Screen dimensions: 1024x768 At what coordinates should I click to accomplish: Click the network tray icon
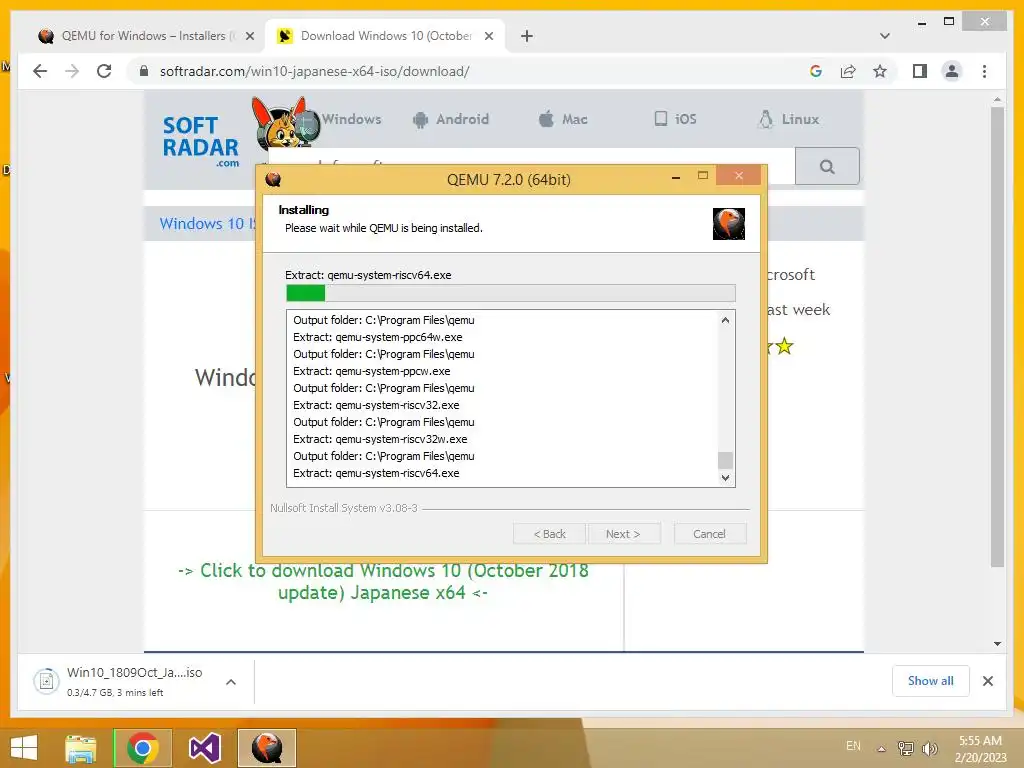pos(905,748)
